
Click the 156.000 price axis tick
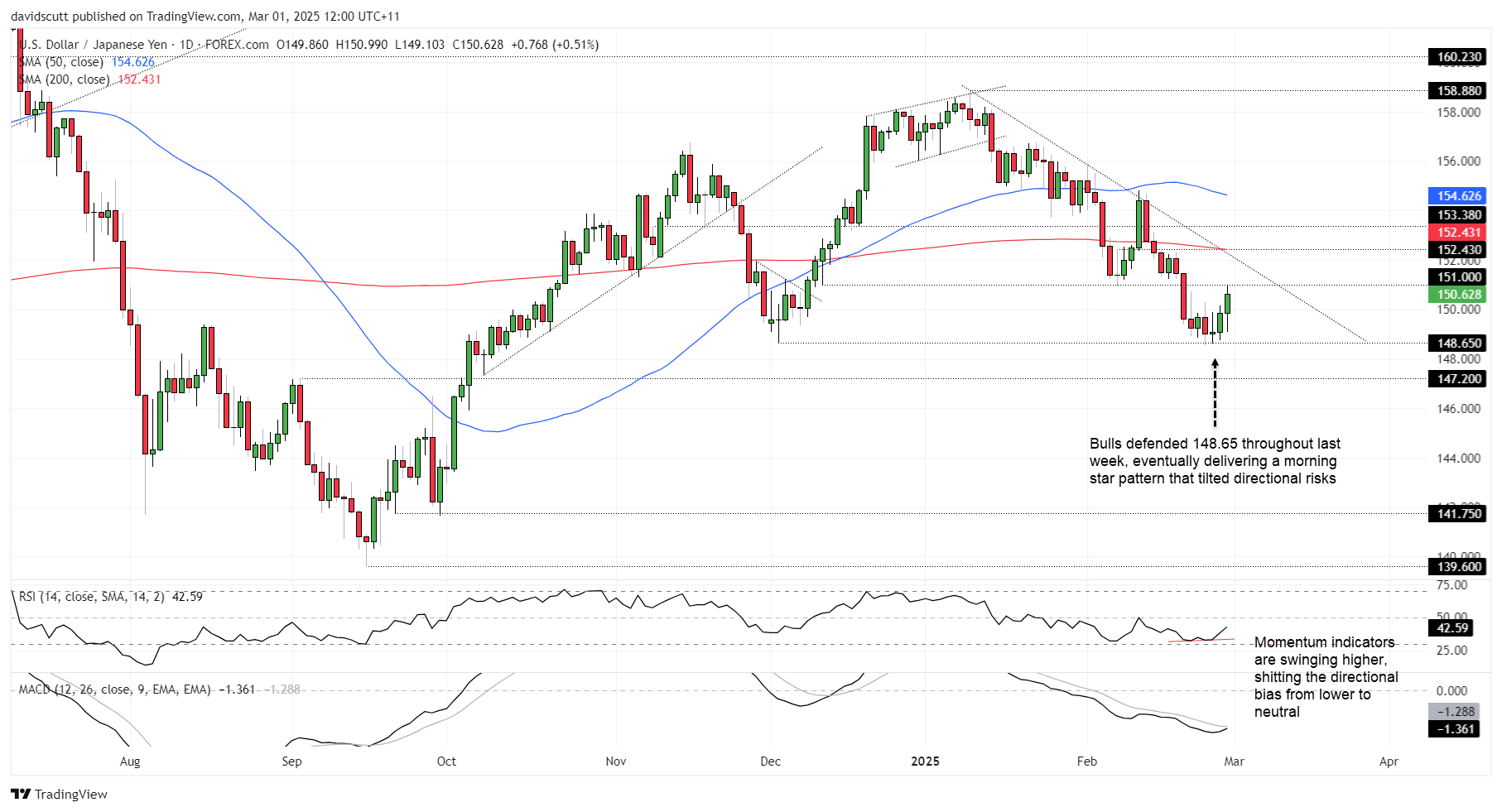[1458, 161]
